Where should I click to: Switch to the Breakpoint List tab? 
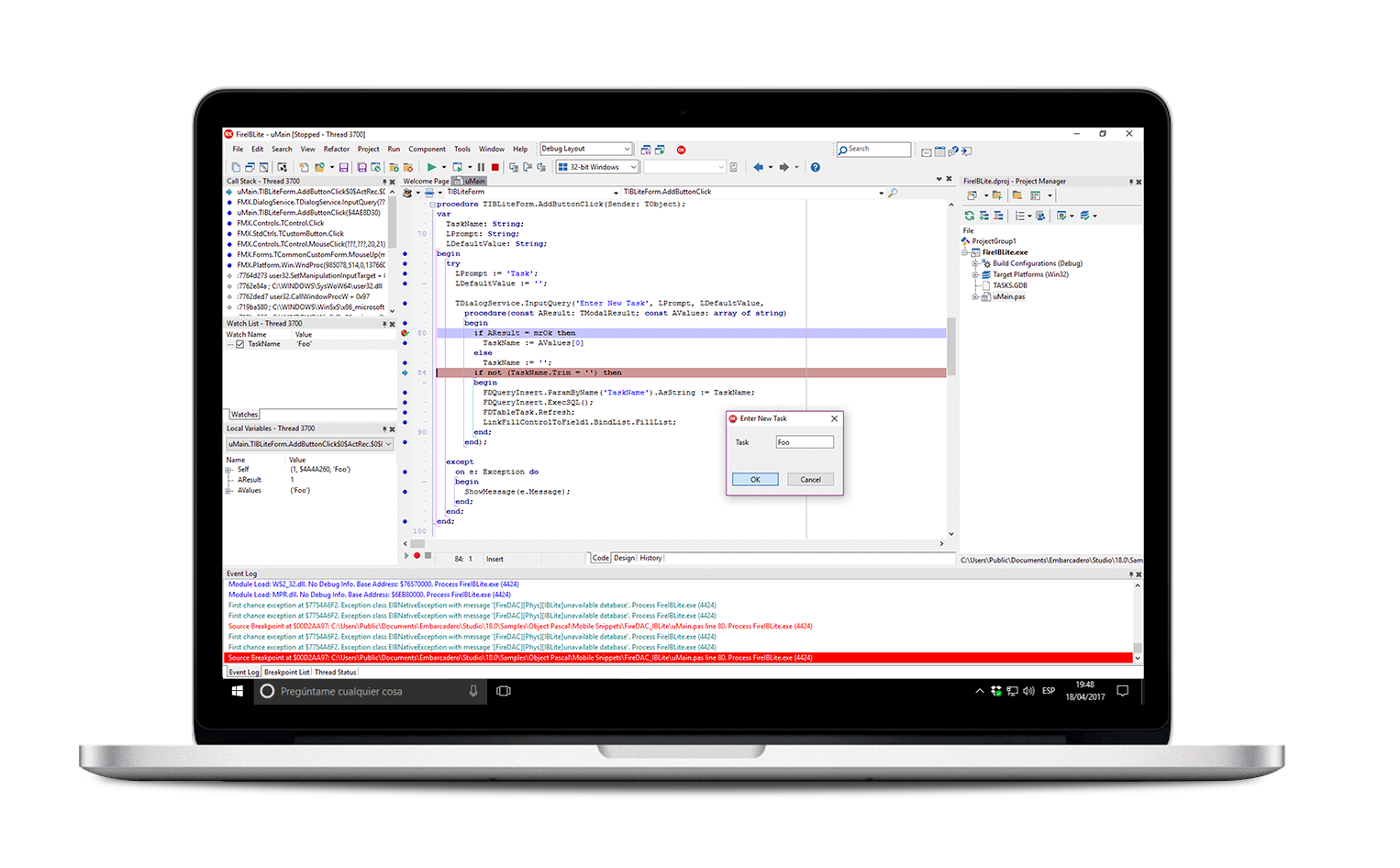(x=287, y=673)
